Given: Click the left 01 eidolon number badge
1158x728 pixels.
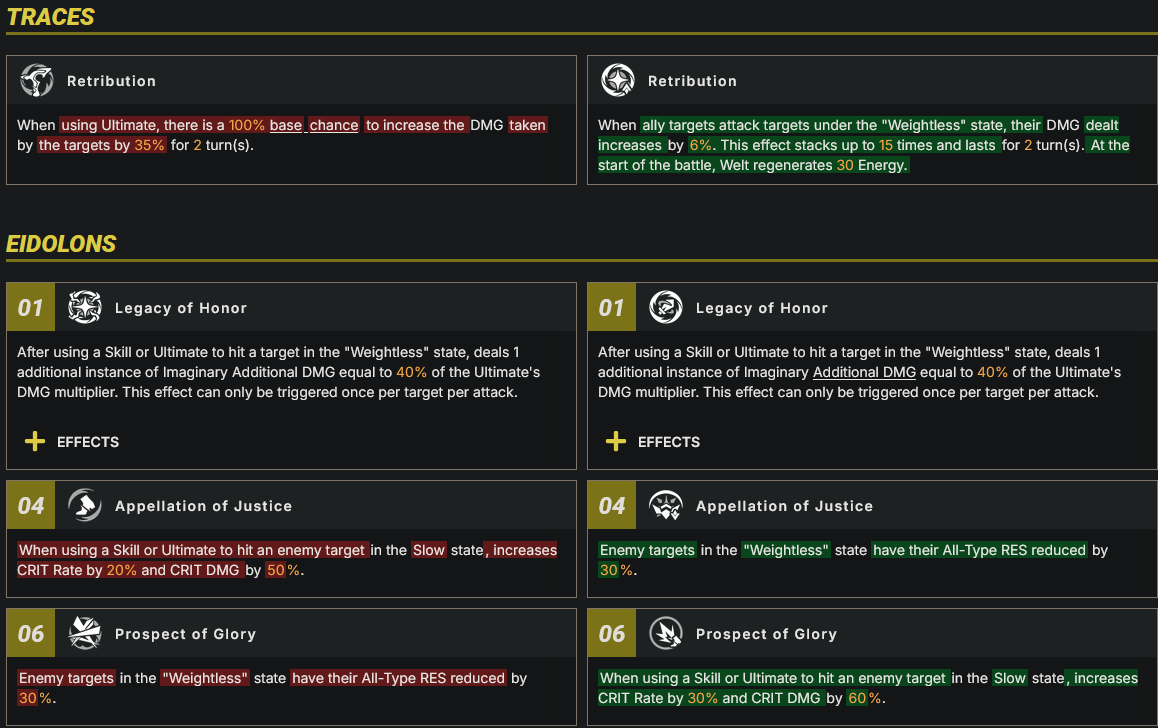Looking at the screenshot, I should (30, 307).
